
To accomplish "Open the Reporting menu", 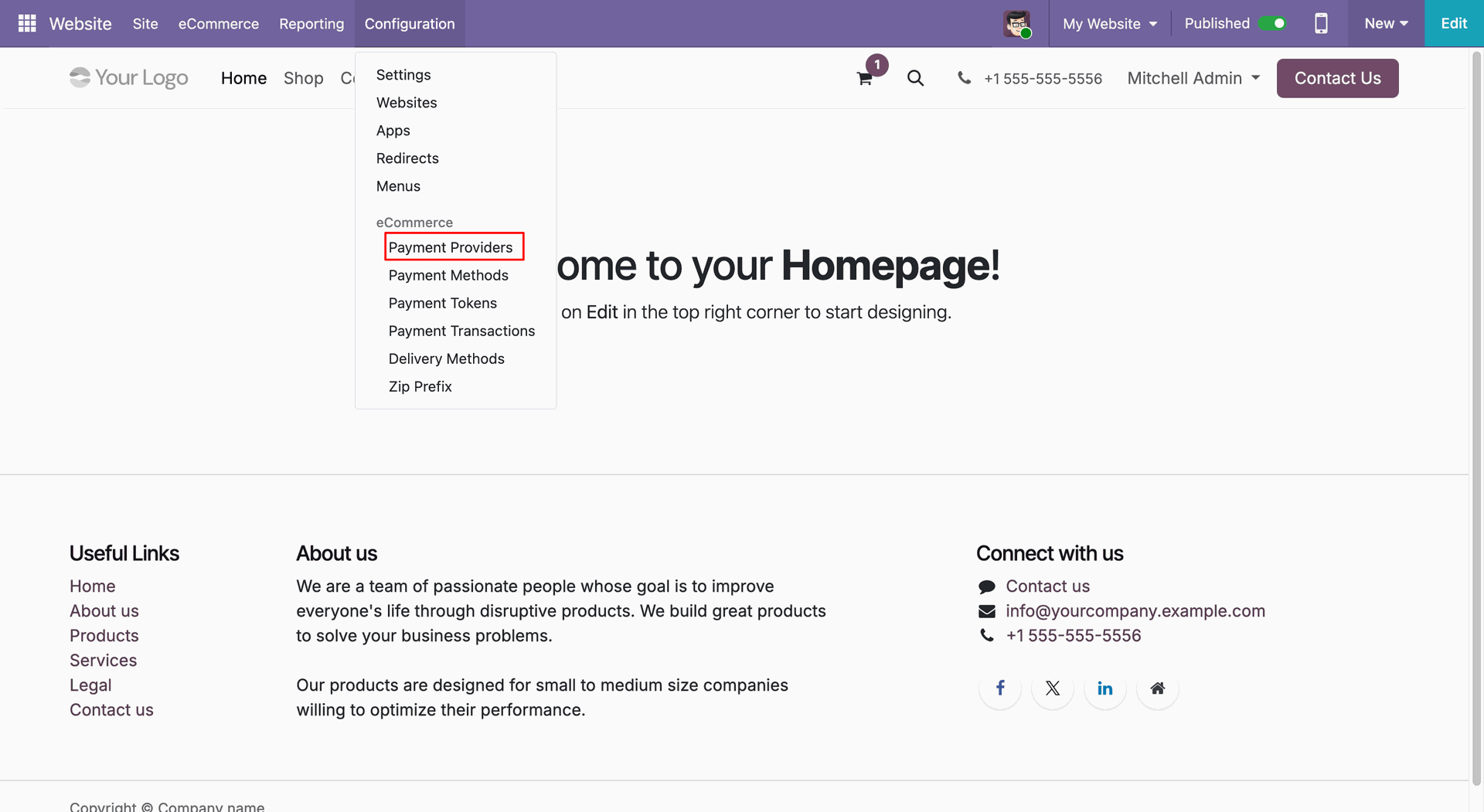I will tap(311, 23).
